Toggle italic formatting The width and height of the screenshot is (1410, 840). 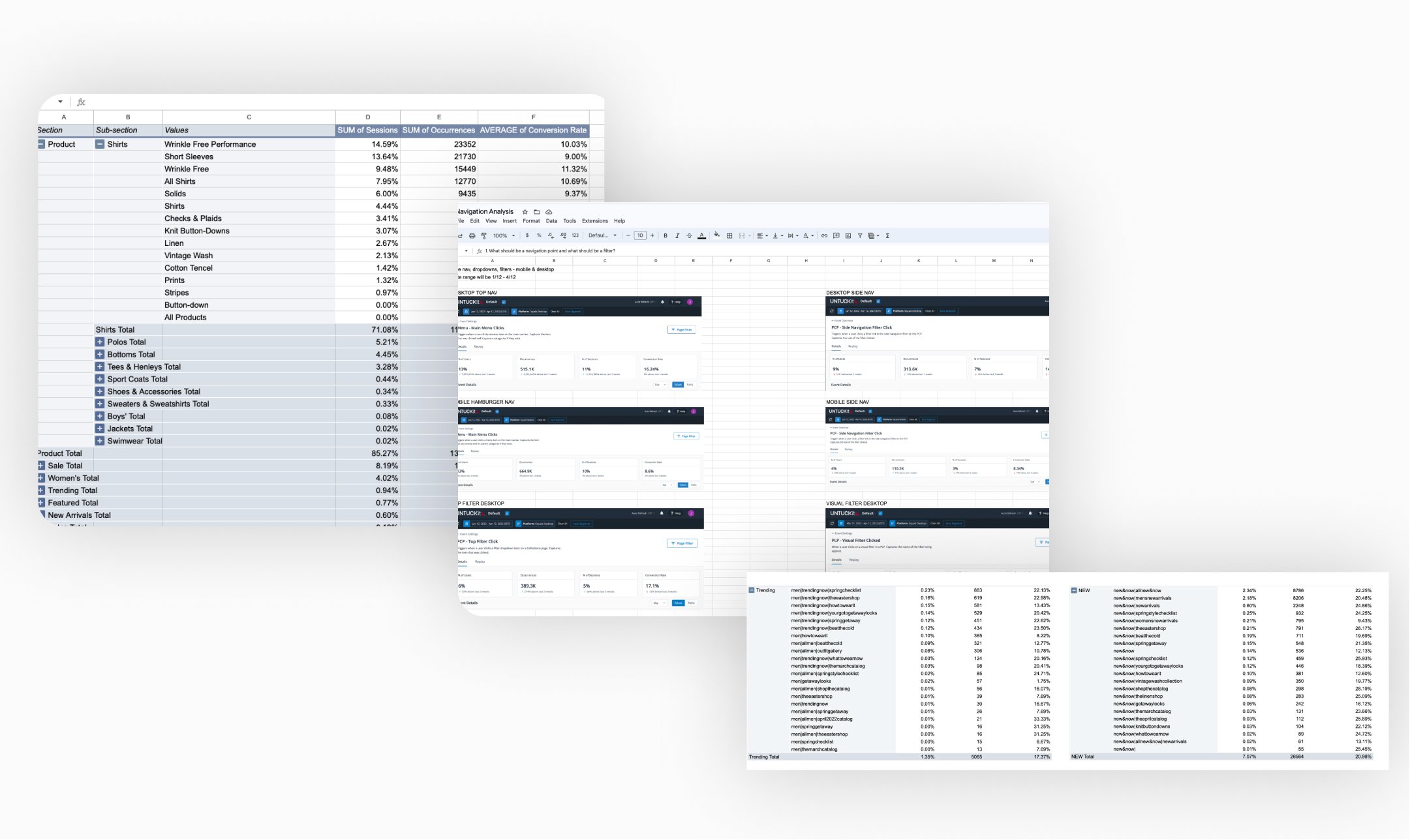pos(677,236)
